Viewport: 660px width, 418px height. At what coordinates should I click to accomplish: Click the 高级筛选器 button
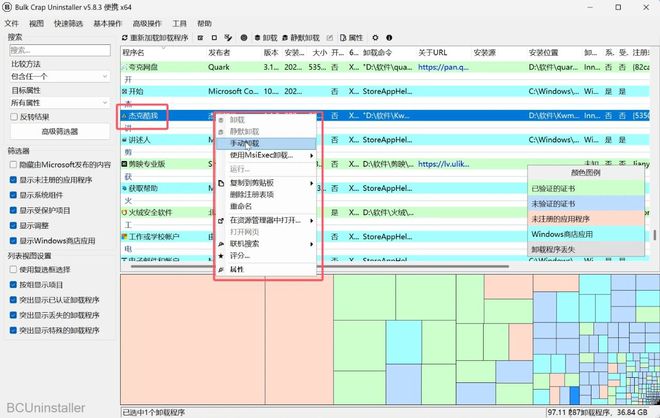[60, 132]
